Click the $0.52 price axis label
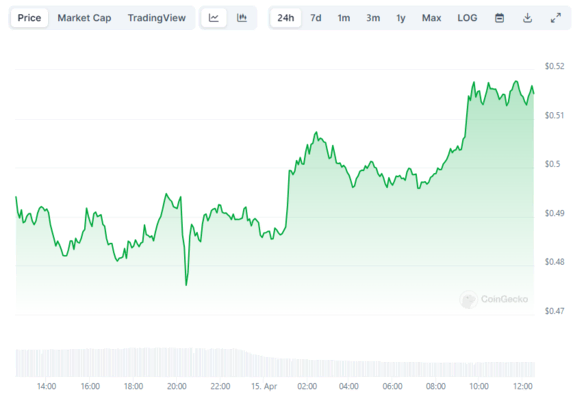 click(x=554, y=66)
